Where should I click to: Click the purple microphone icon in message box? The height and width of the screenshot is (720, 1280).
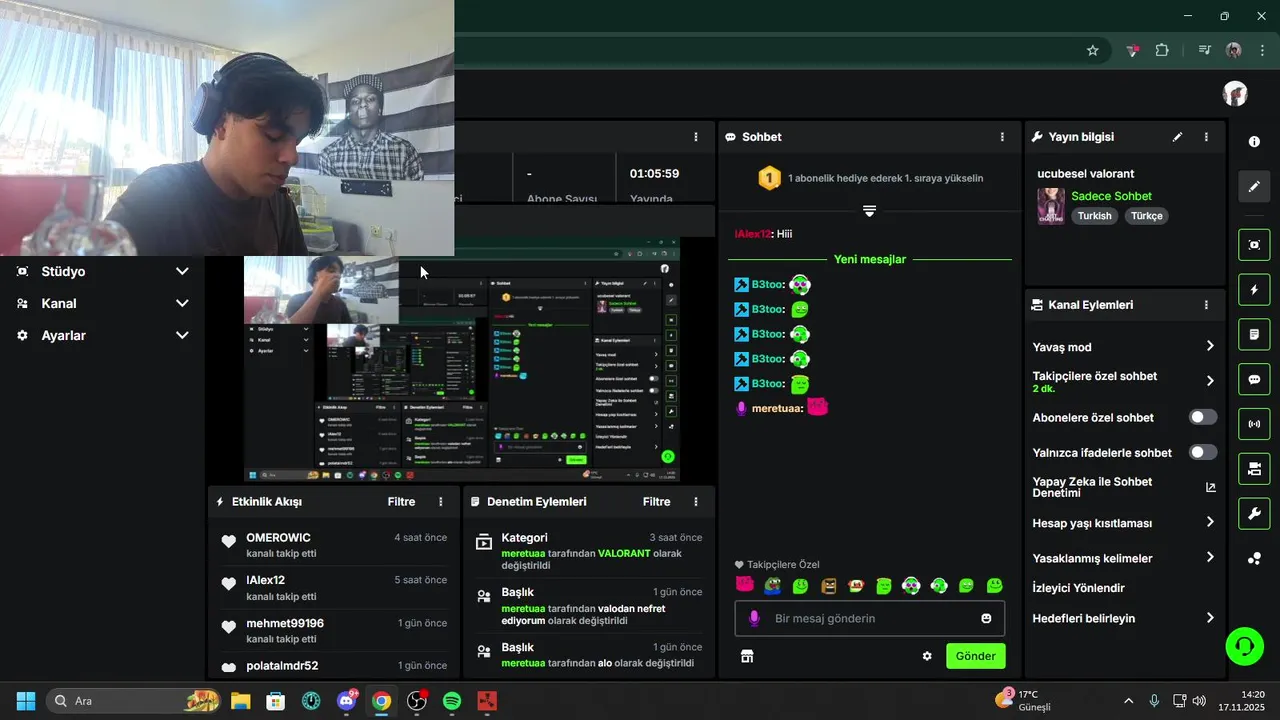754,618
